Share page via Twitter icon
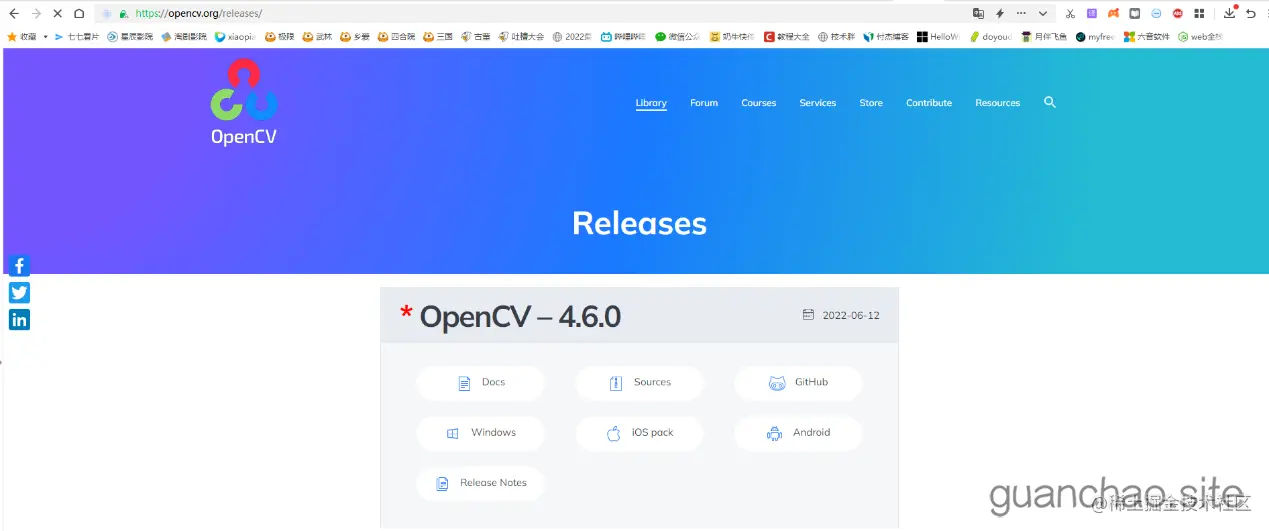 19,292
